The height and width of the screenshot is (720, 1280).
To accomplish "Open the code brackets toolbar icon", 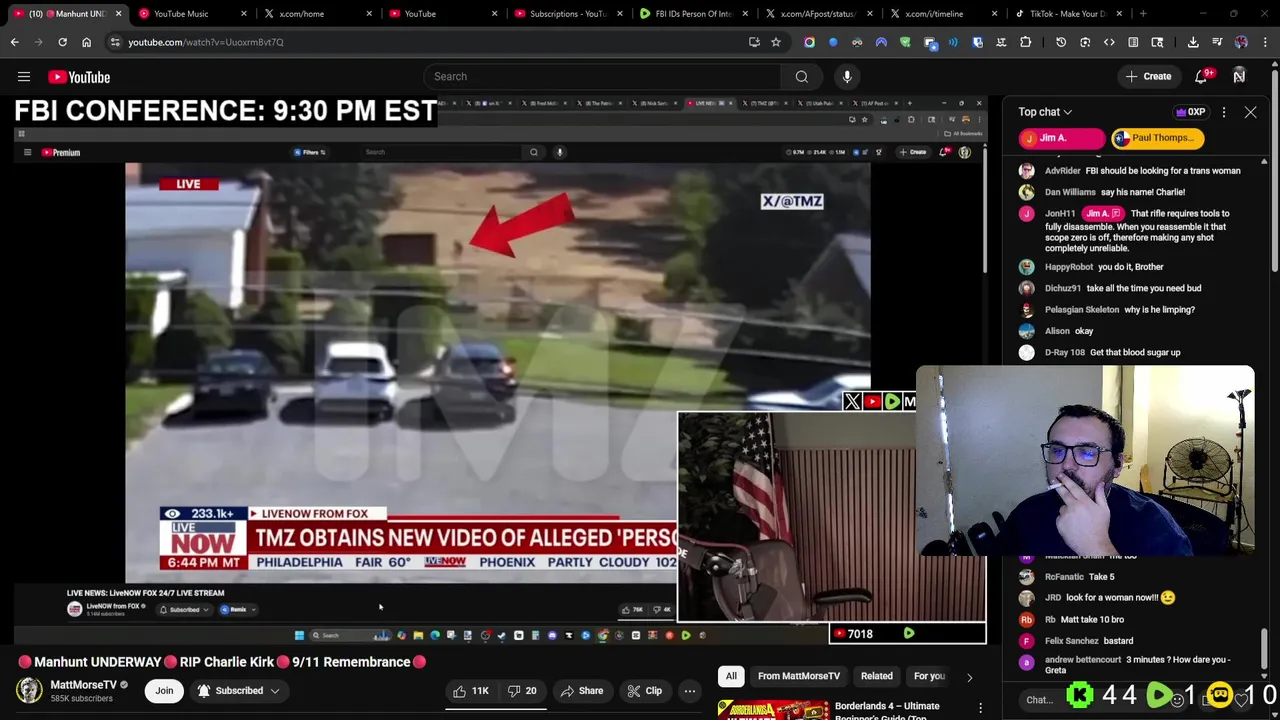I will click(x=1109, y=42).
